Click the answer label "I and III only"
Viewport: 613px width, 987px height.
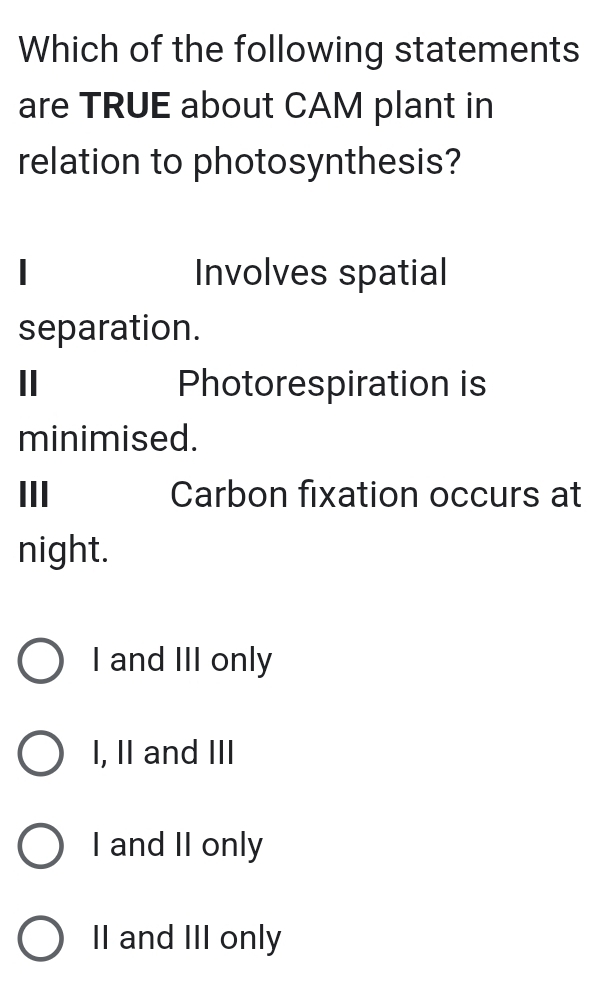[x=181, y=661]
